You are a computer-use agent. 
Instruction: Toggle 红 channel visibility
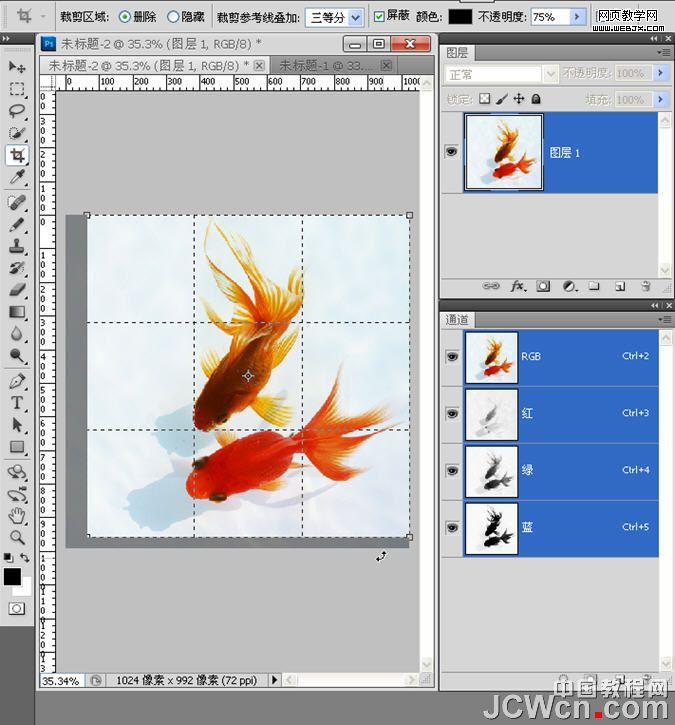coord(452,414)
